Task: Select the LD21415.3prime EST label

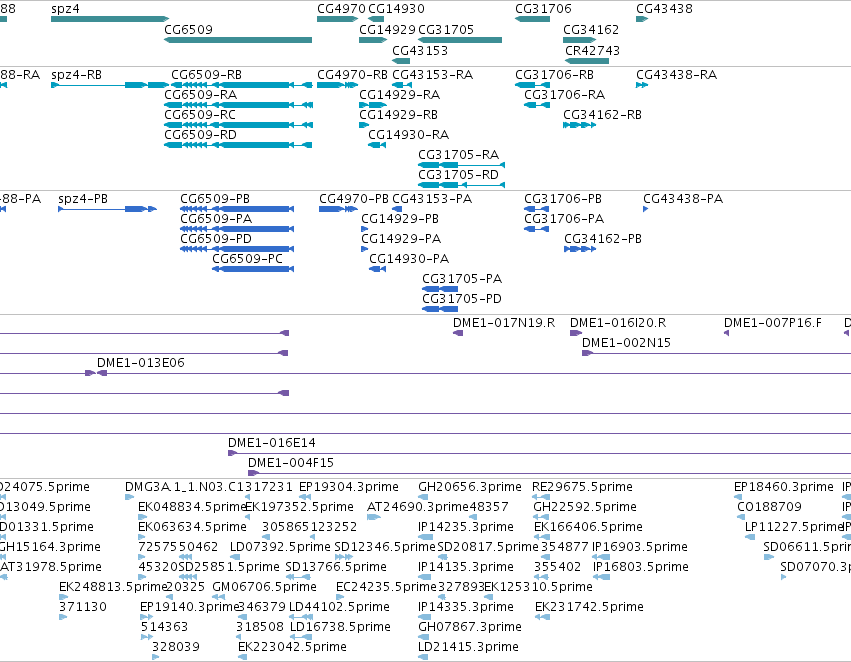Action: tap(468, 647)
